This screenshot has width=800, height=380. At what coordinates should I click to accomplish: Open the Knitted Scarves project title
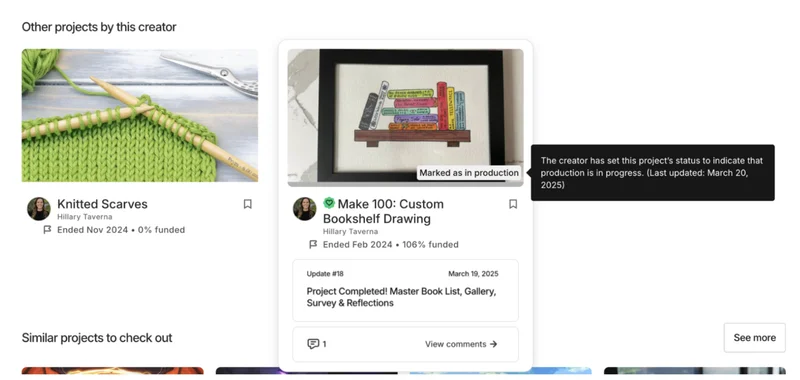(x=102, y=204)
